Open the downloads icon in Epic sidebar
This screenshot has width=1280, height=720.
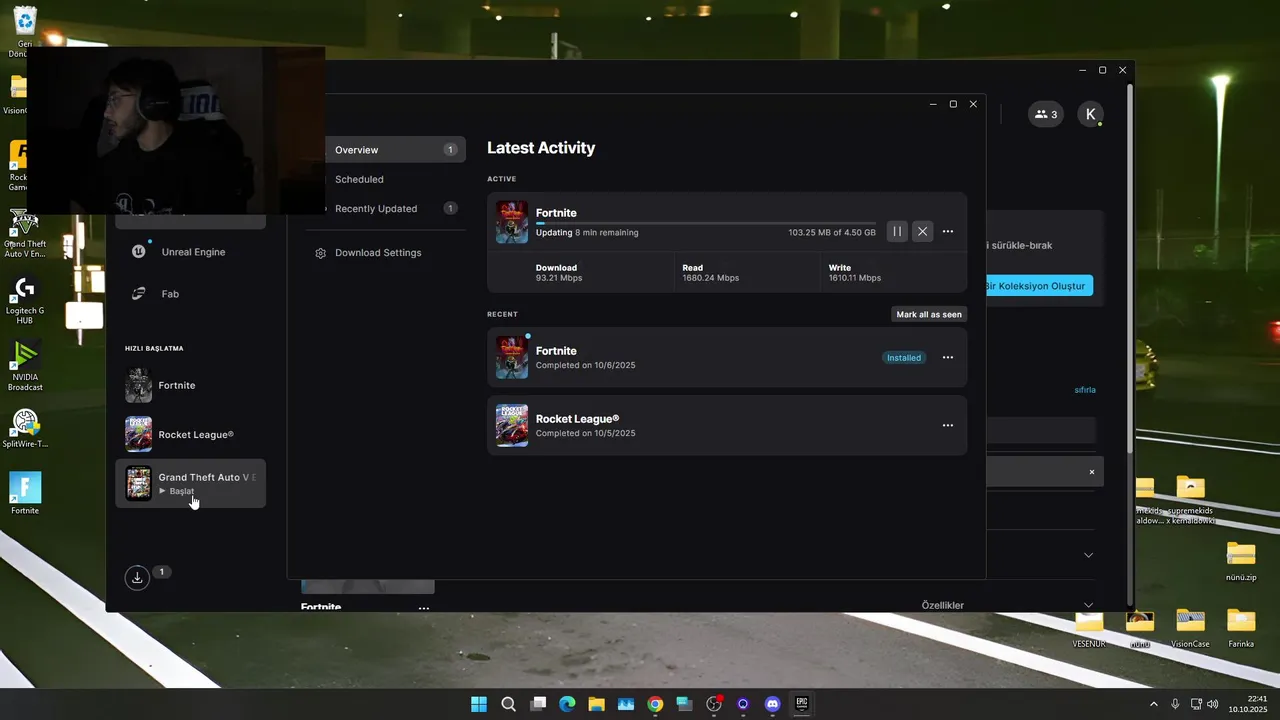pyautogui.click(x=137, y=577)
